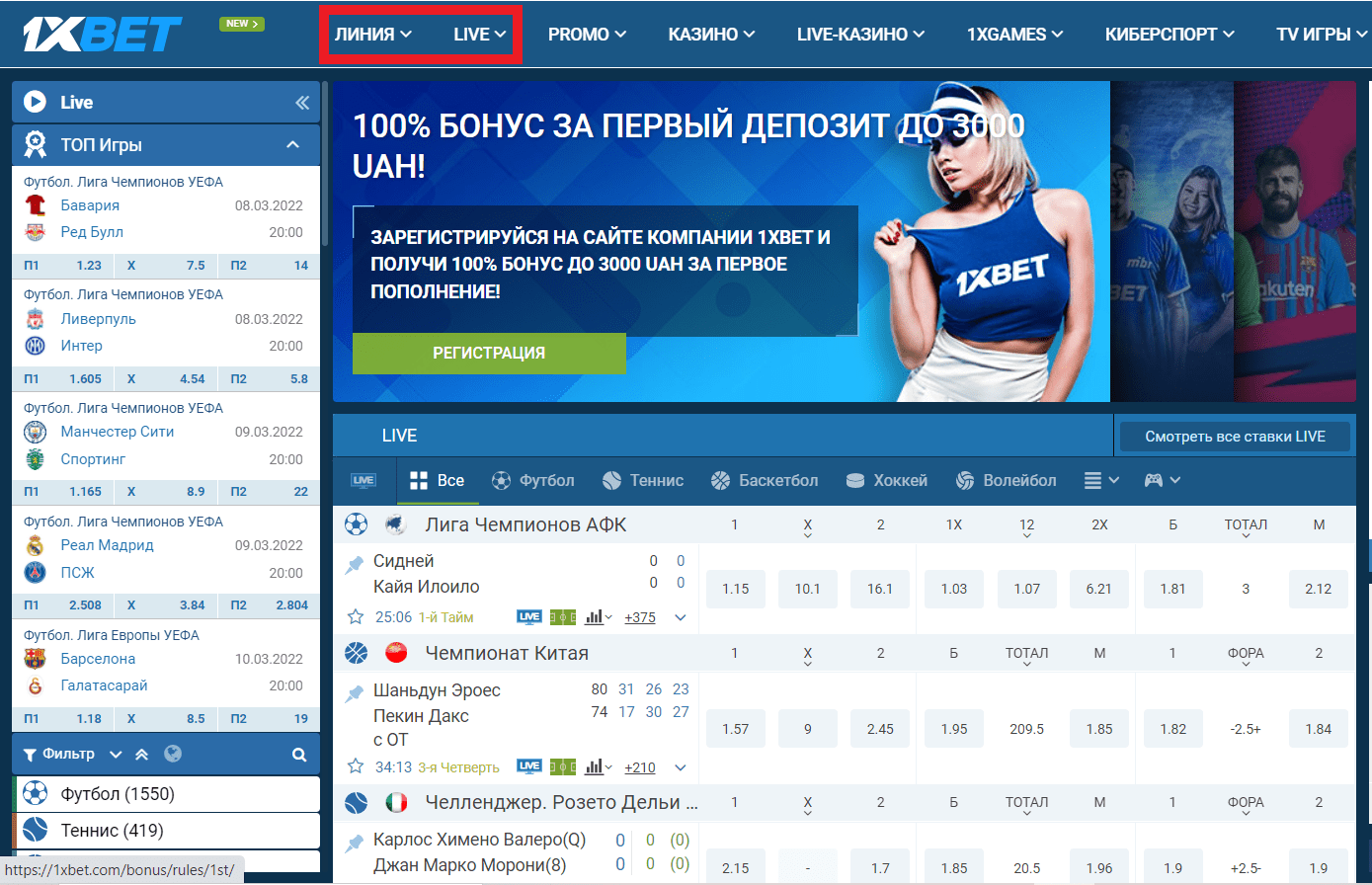Click the sidebar search magnifier icon
This screenshot has width=1372, height=885.
pos(299,755)
